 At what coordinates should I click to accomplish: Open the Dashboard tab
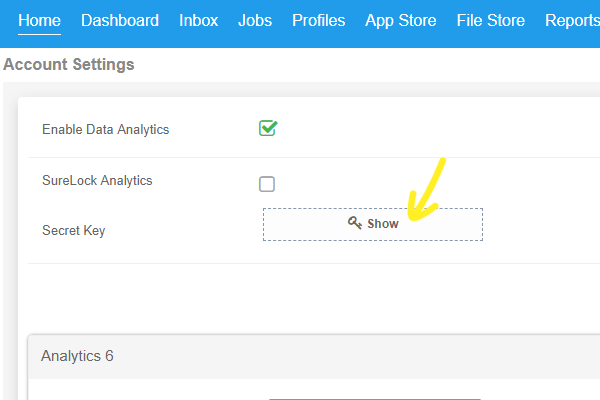120,21
